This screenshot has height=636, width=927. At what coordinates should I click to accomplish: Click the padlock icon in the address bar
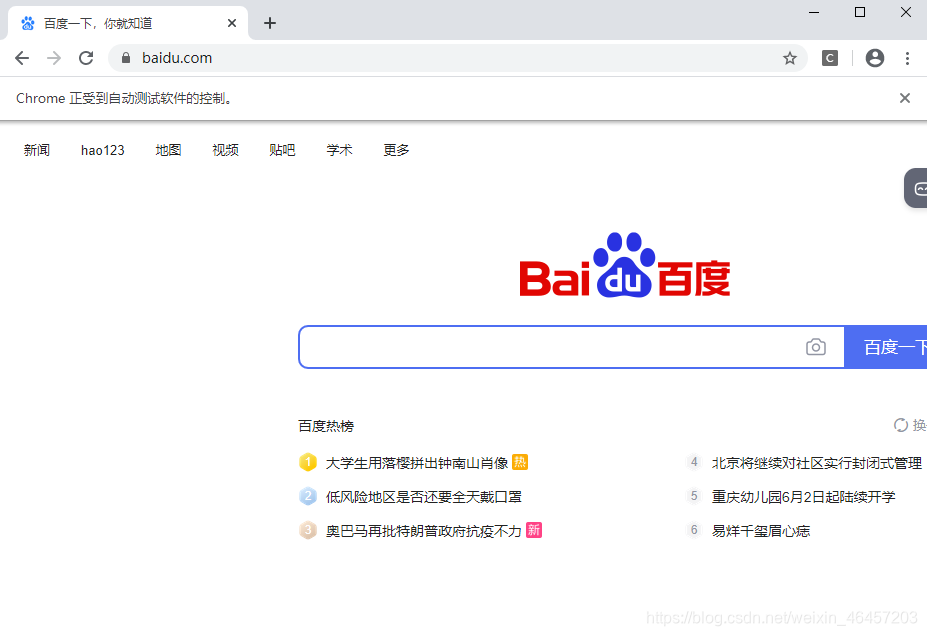click(124, 58)
